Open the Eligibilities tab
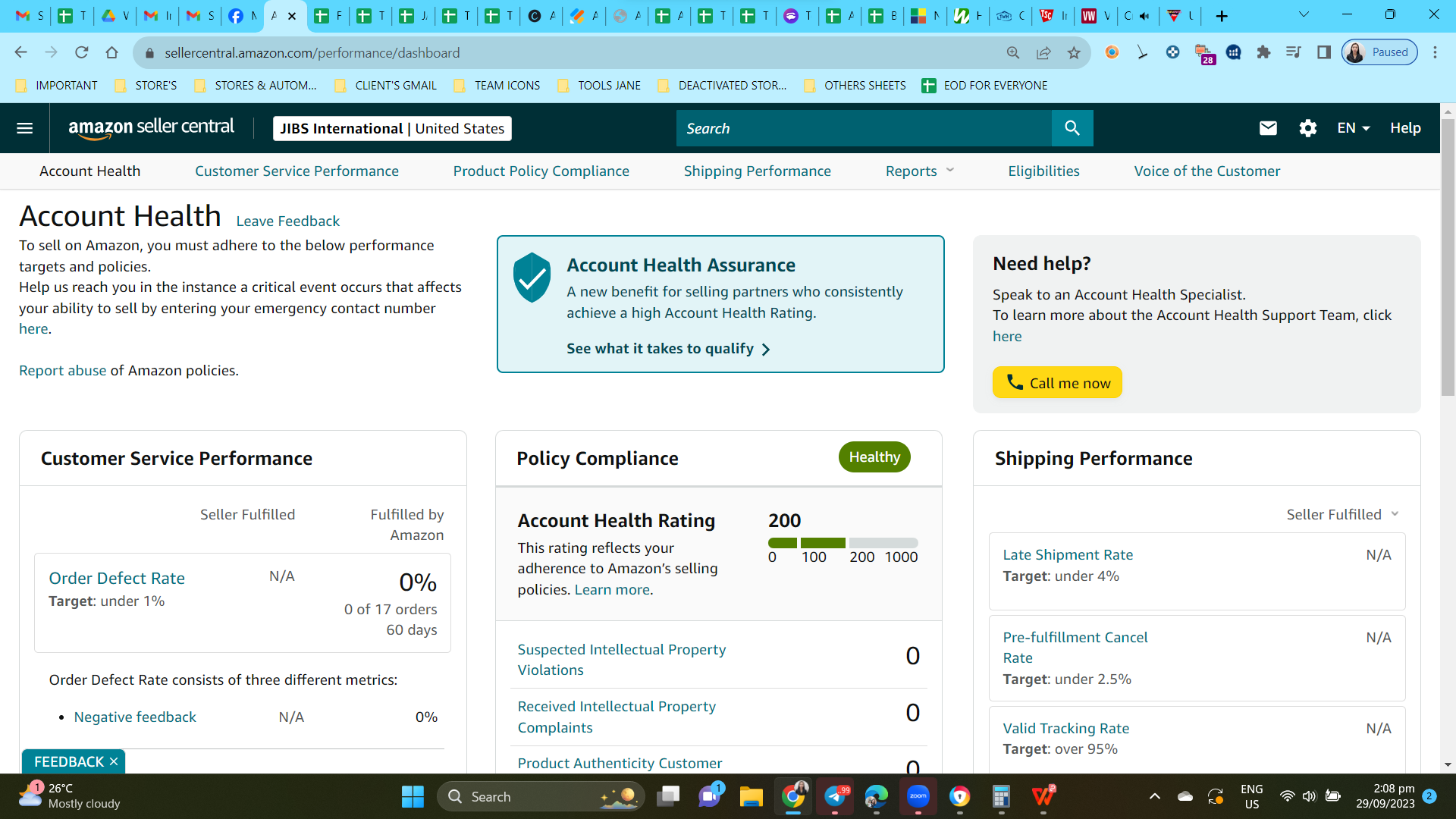This screenshot has width=1456, height=819. tap(1043, 171)
